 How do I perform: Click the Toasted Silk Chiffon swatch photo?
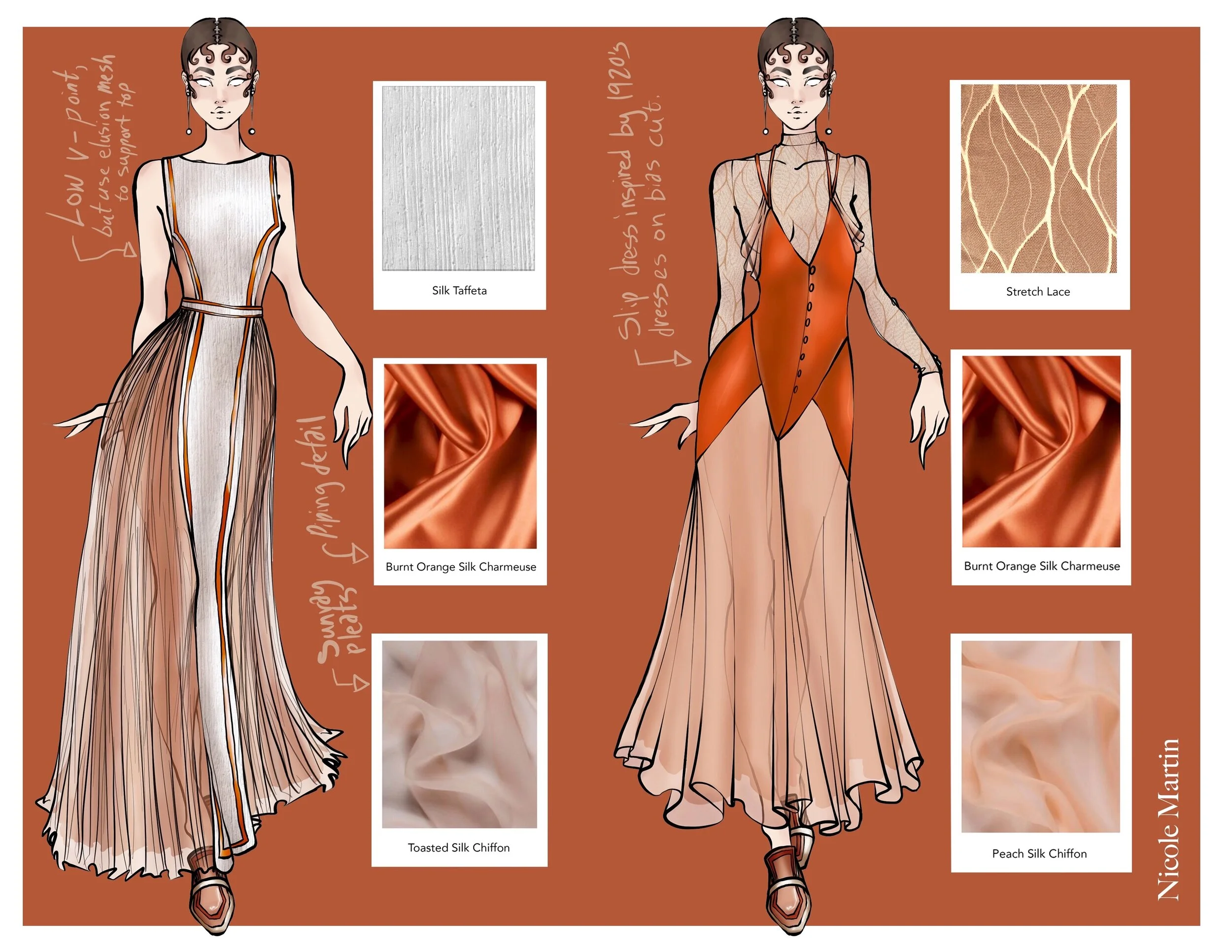pyautogui.click(x=459, y=734)
